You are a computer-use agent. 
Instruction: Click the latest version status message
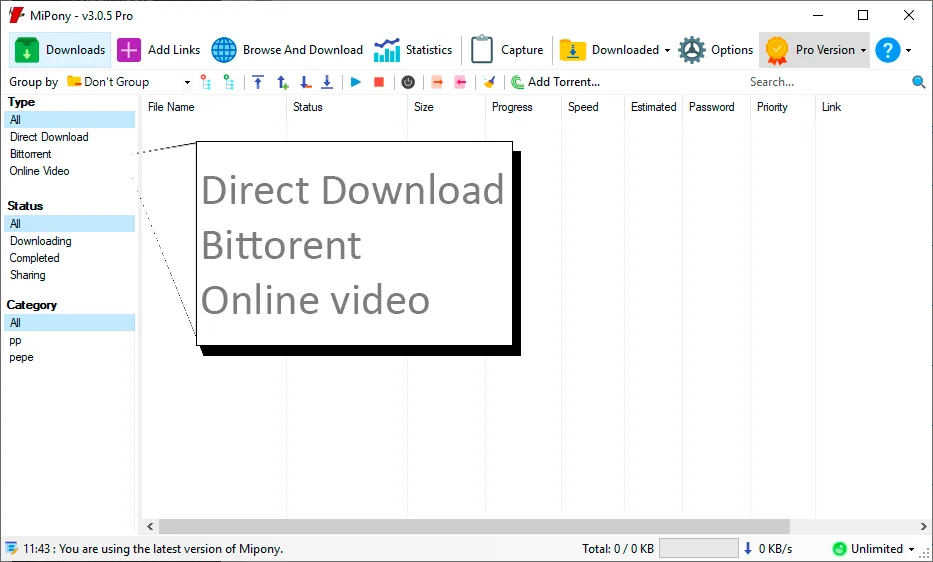[153, 549]
